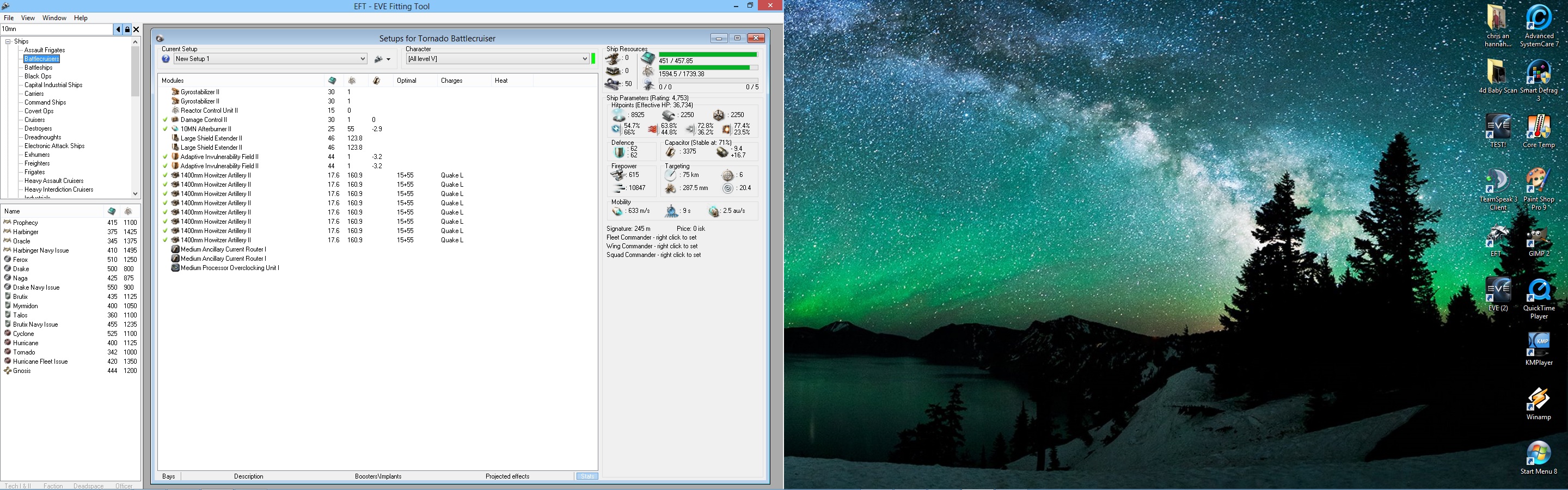The width and height of the screenshot is (1568, 490).
Task: Open the KMPlayer desktop shortcut
Action: coord(1539,349)
